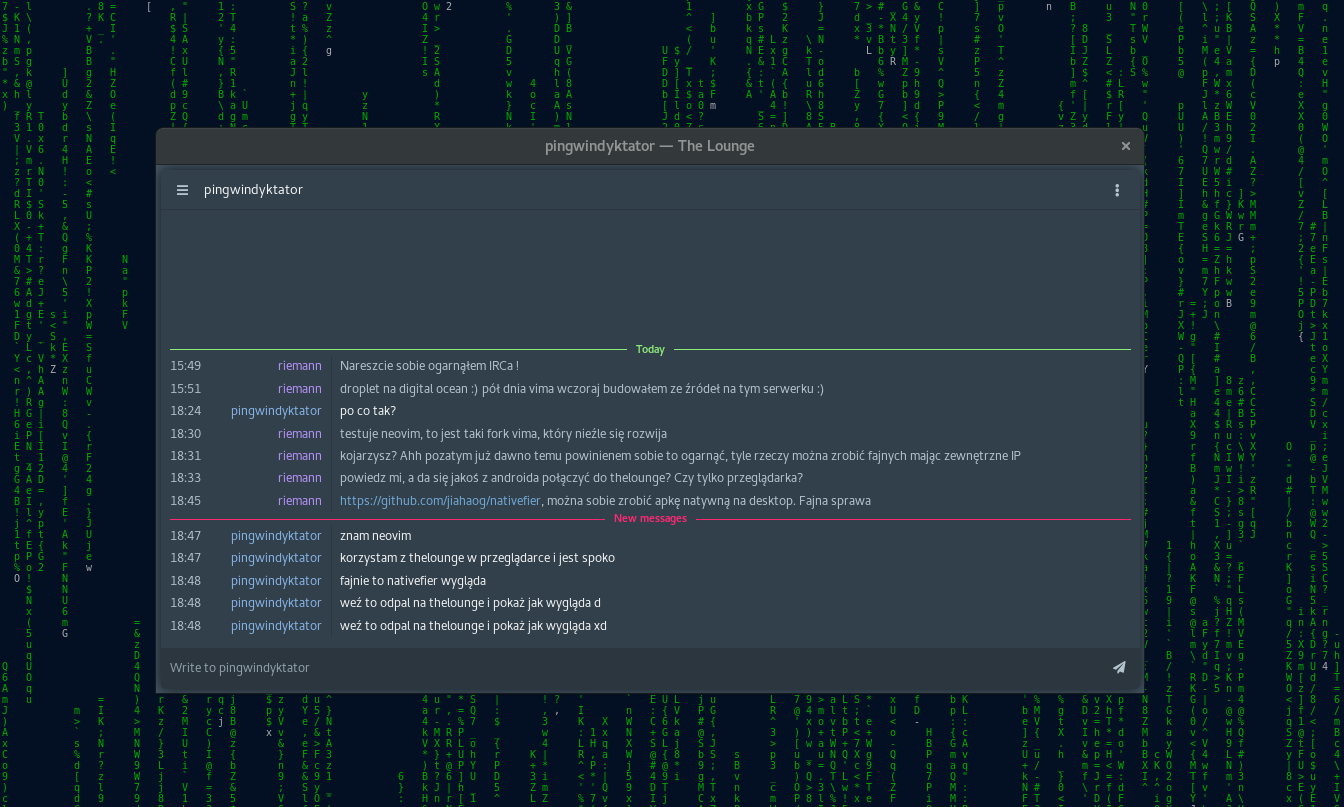Image resolution: width=1344 pixels, height=807 pixels.
Task: Click the 18:24 timestamp
Action: tap(185, 411)
